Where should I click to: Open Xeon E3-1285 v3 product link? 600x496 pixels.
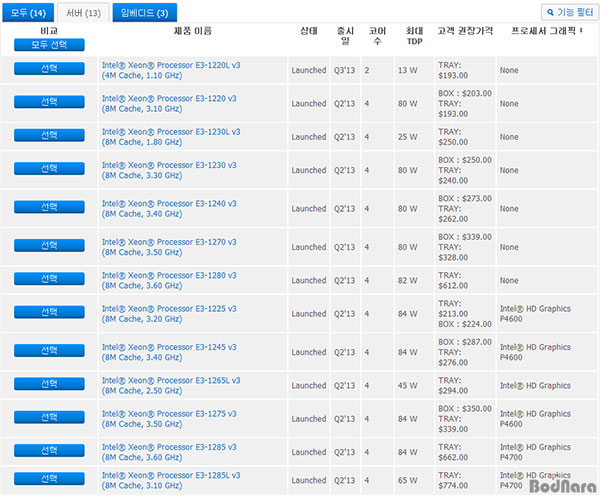(169, 452)
